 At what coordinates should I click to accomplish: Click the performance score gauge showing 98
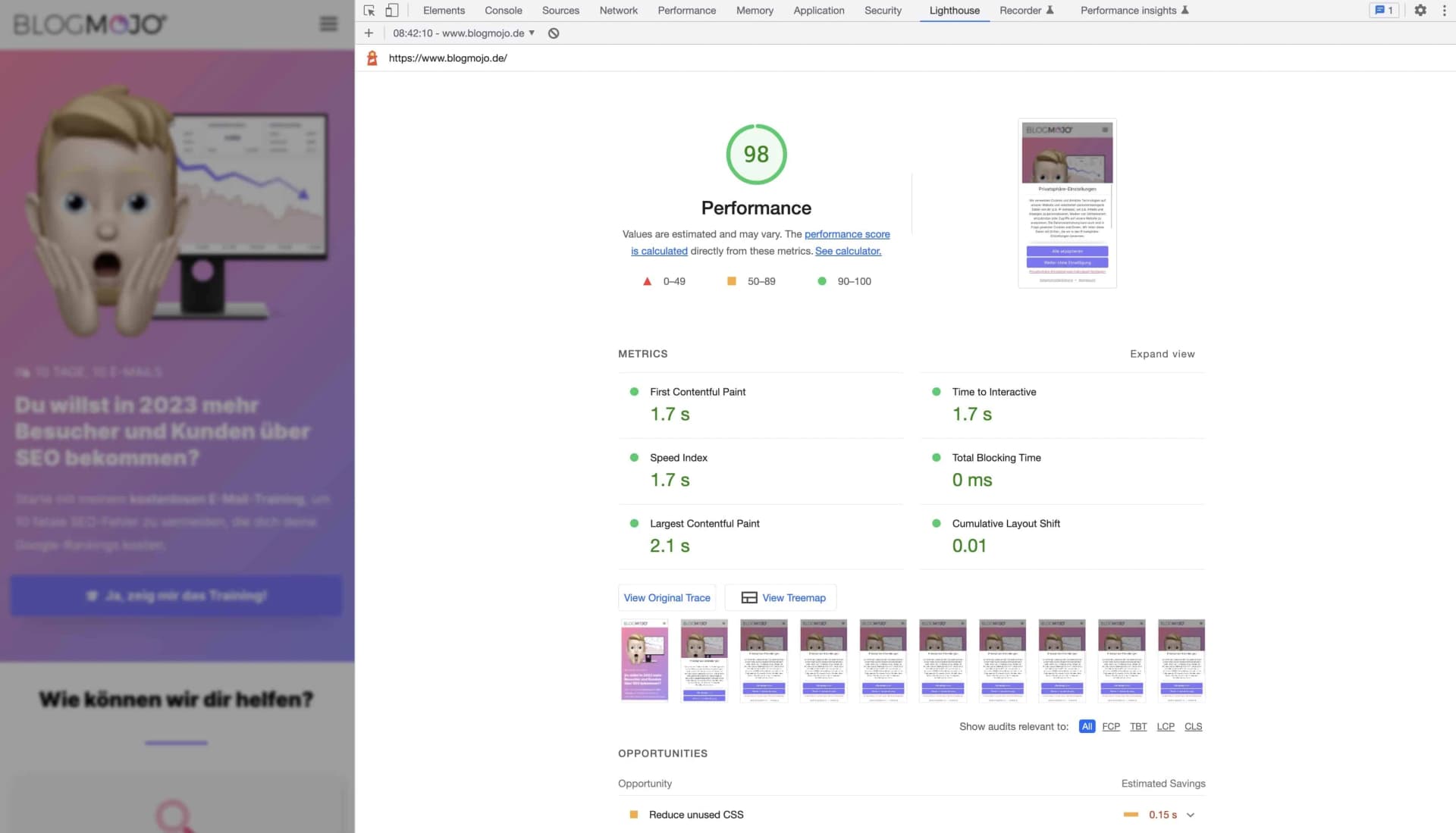pyautogui.click(x=756, y=155)
